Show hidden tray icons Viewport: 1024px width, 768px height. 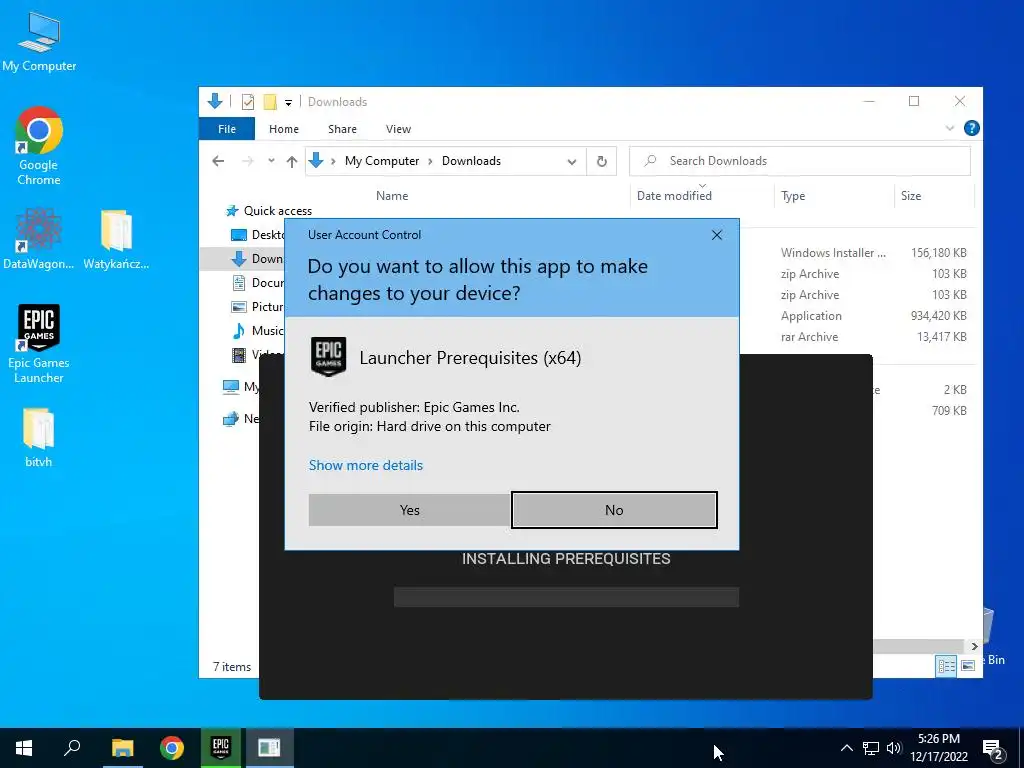coord(846,748)
